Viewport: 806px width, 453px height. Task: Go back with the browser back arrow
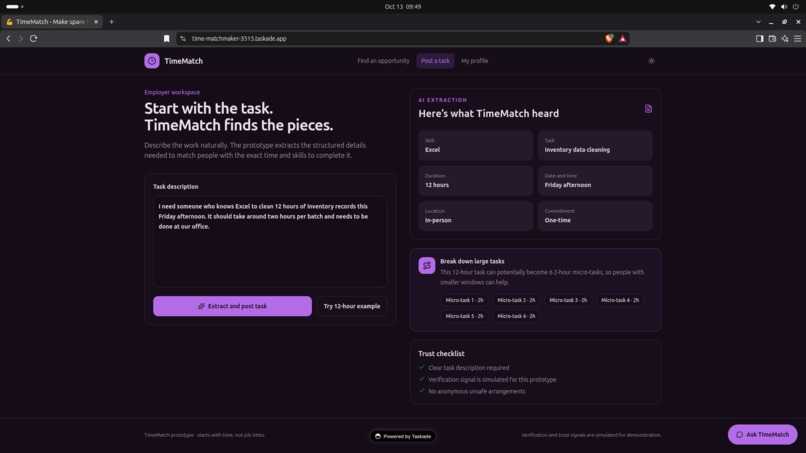point(8,39)
